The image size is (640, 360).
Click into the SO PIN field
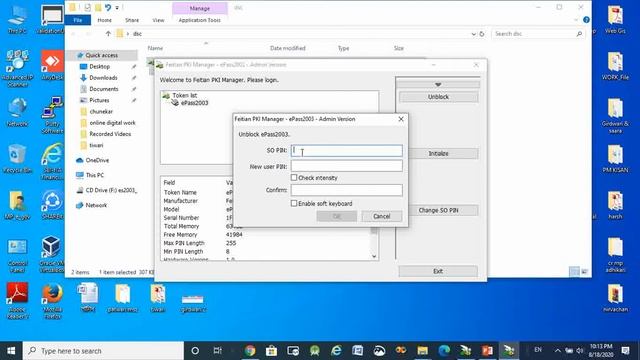tap(347, 151)
